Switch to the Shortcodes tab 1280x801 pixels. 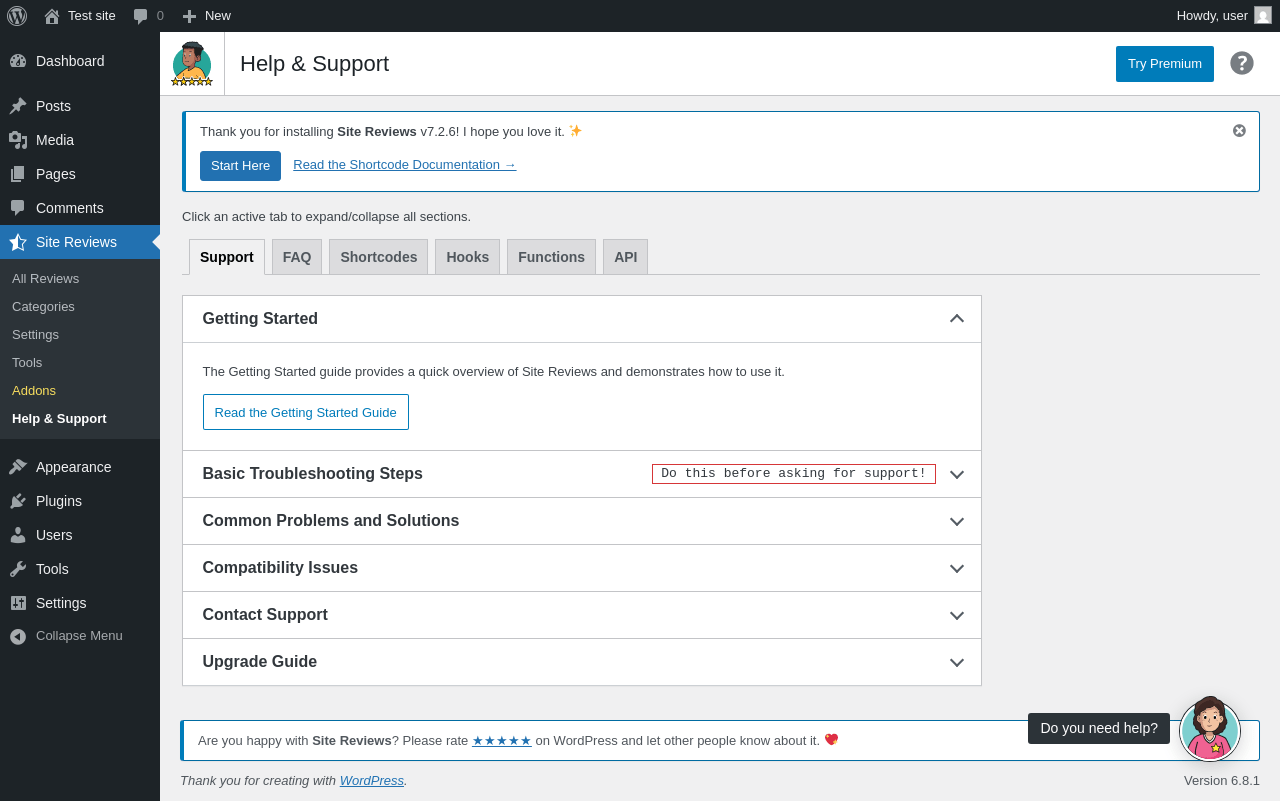point(378,257)
